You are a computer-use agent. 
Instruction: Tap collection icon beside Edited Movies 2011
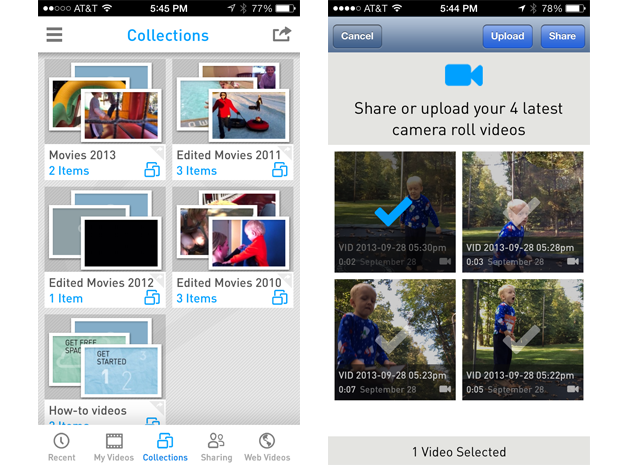(280, 170)
